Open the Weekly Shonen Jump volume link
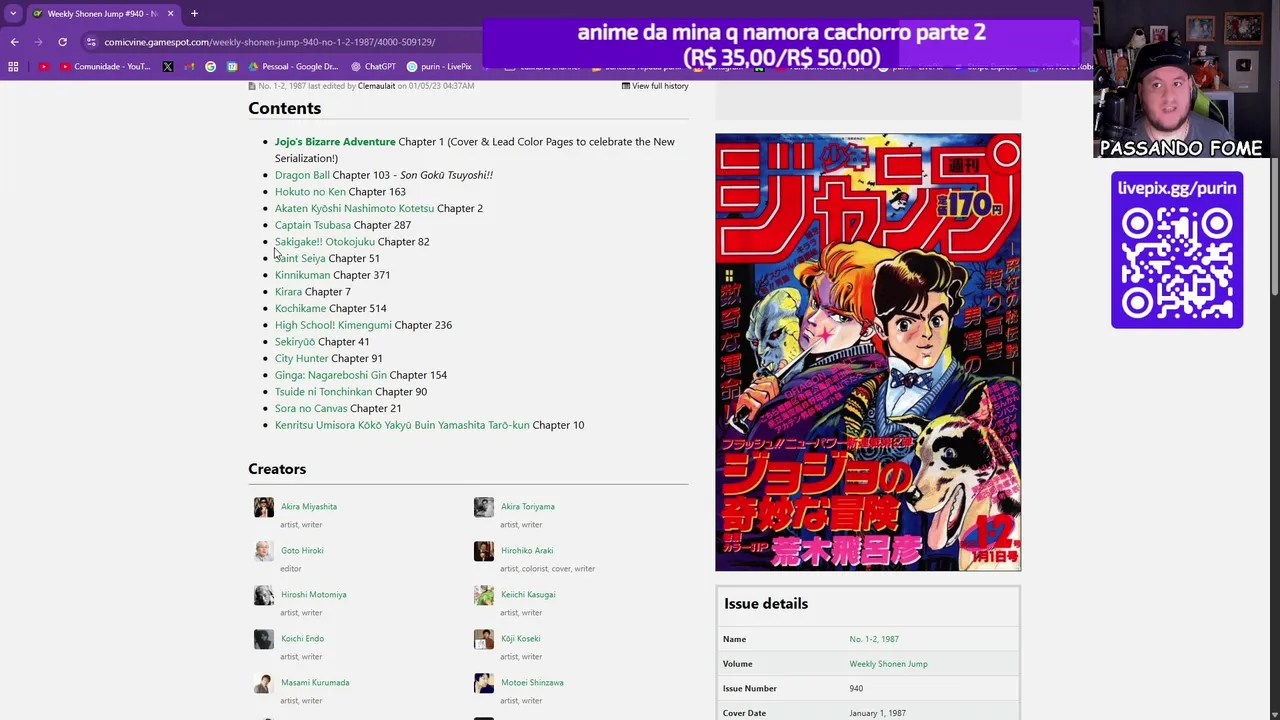The width and height of the screenshot is (1280, 720). [889, 664]
